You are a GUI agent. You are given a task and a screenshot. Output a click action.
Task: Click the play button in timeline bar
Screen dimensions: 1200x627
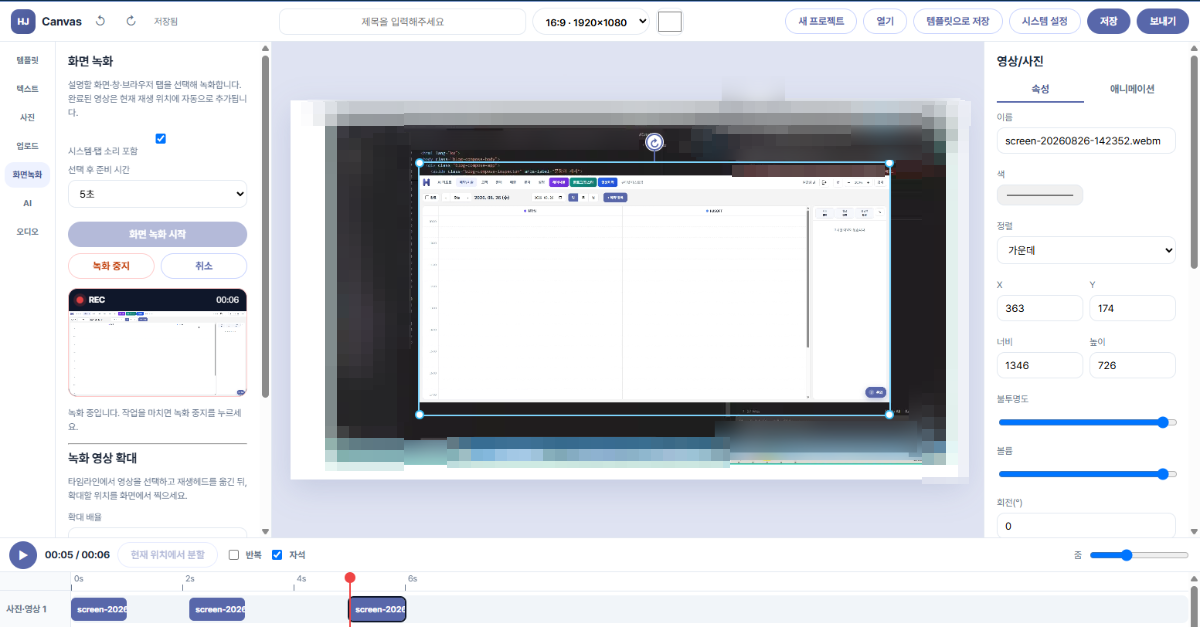click(x=23, y=554)
